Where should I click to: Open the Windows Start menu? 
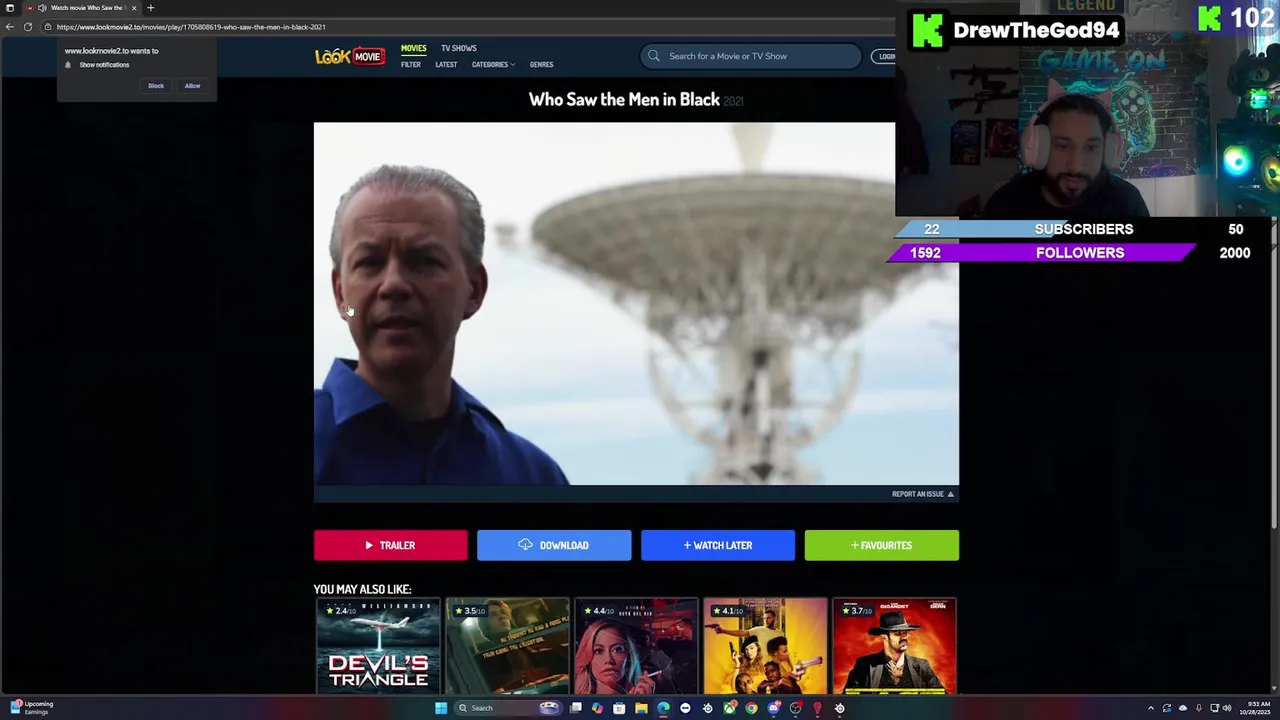[441, 708]
